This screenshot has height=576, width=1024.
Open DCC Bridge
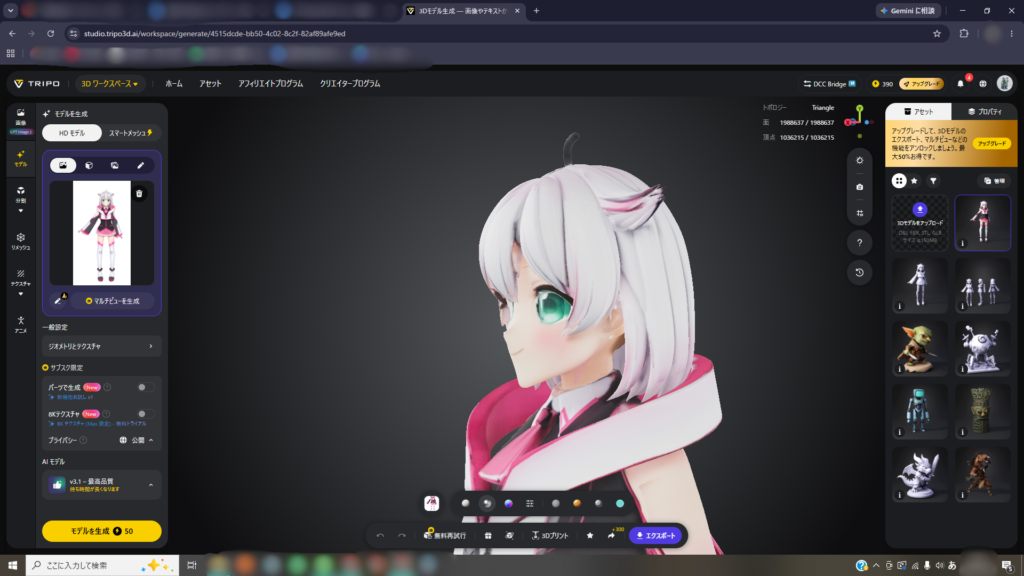(x=829, y=84)
